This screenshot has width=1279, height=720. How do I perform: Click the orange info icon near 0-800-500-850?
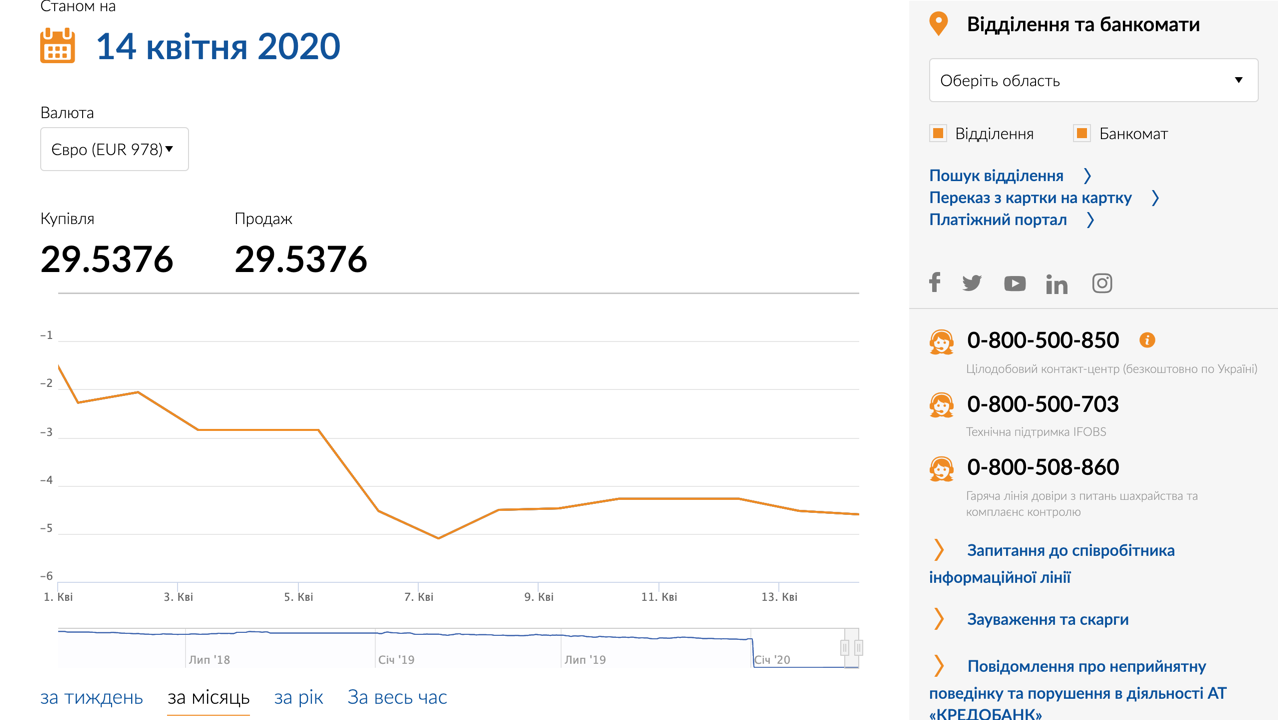point(1147,340)
